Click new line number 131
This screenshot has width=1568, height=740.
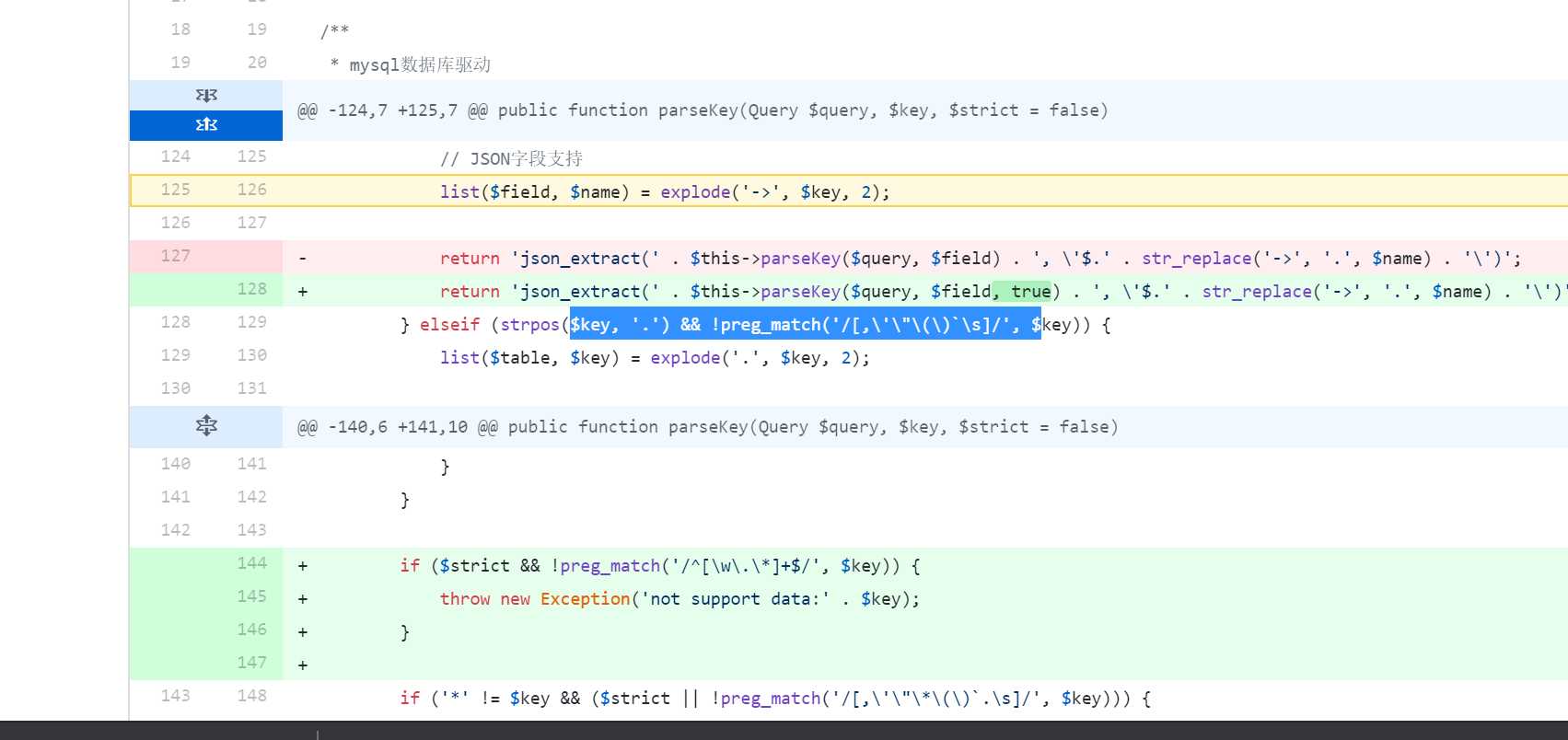coord(251,388)
